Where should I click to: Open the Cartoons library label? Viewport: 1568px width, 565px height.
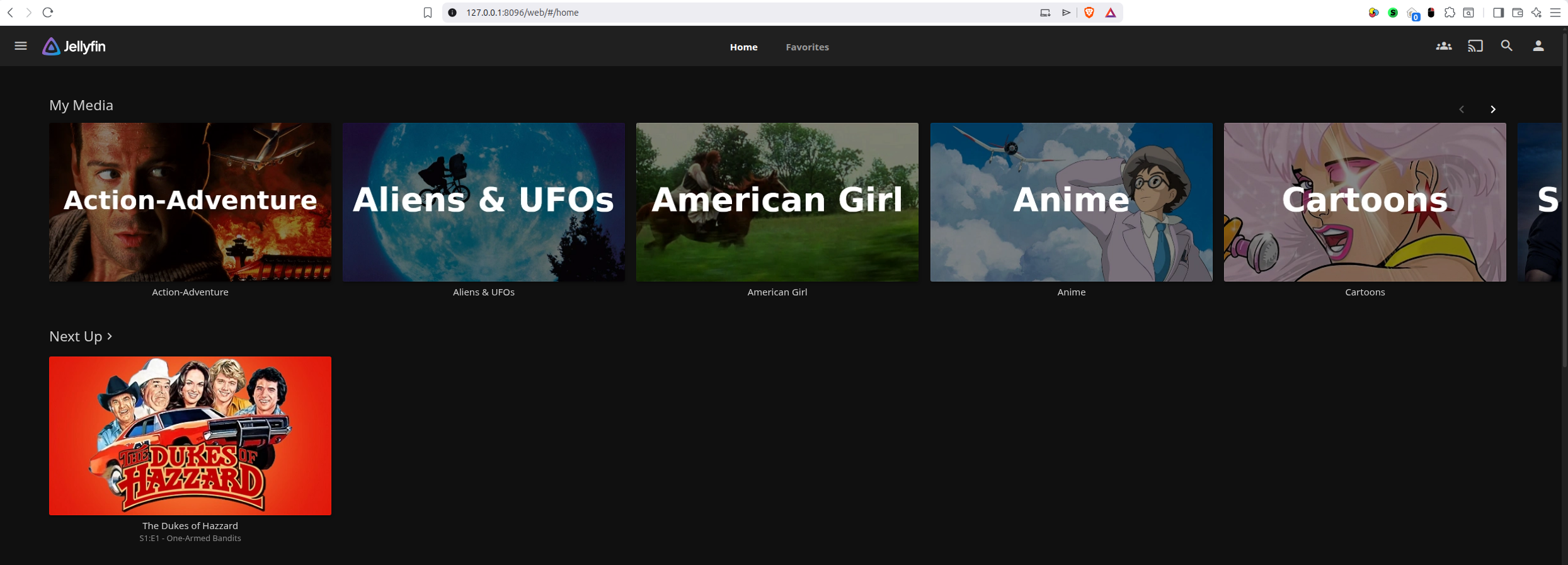click(x=1365, y=292)
